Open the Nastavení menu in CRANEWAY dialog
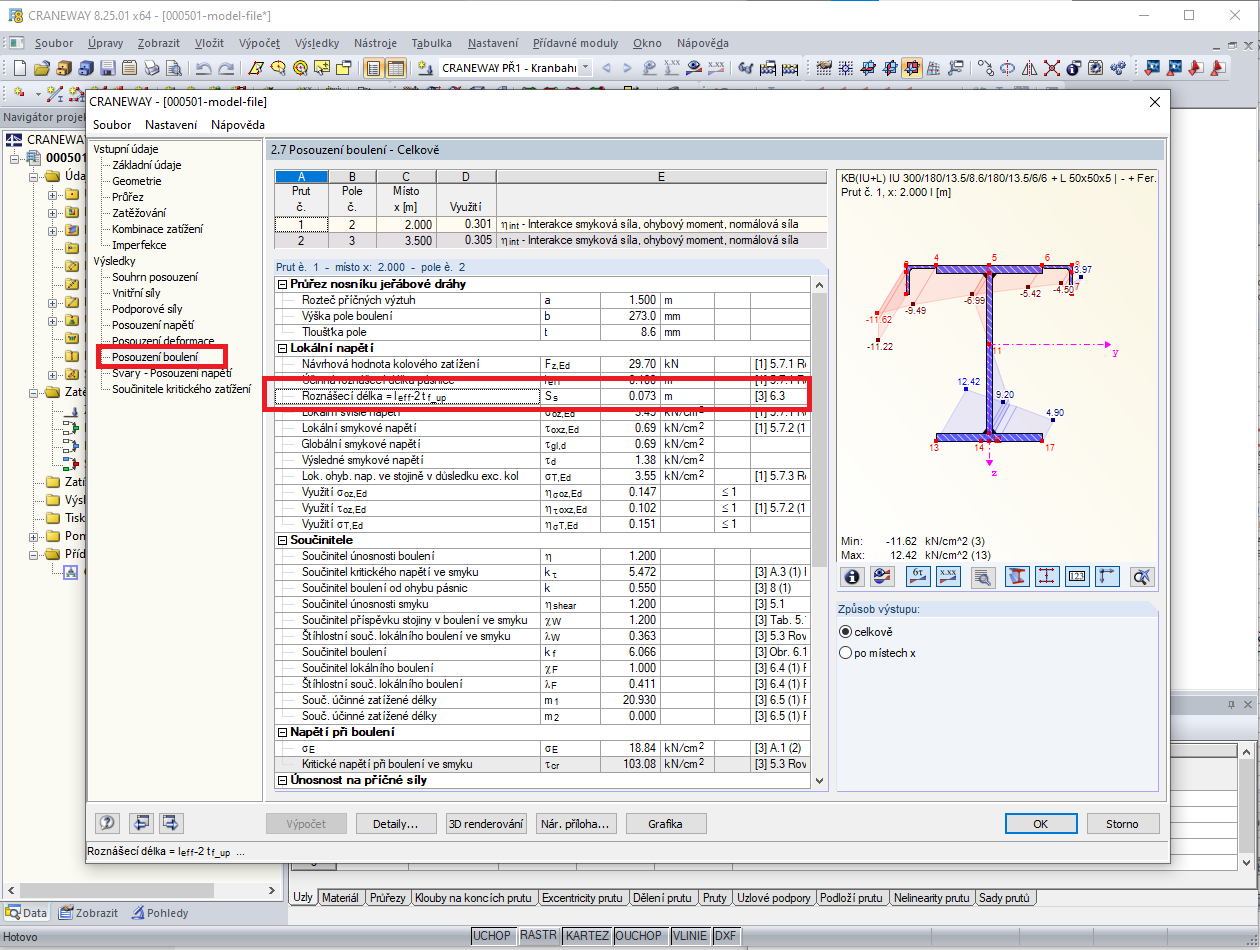The image size is (1260, 950). click(x=171, y=125)
